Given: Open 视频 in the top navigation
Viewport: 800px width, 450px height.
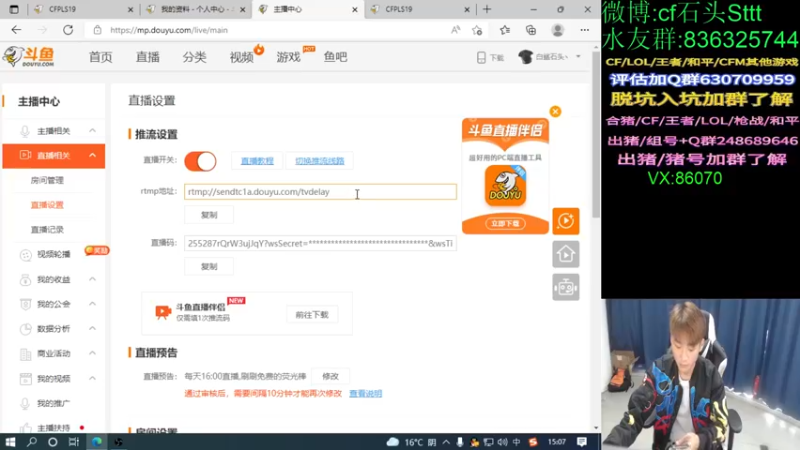Looking at the screenshot, I should pos(241,57).
